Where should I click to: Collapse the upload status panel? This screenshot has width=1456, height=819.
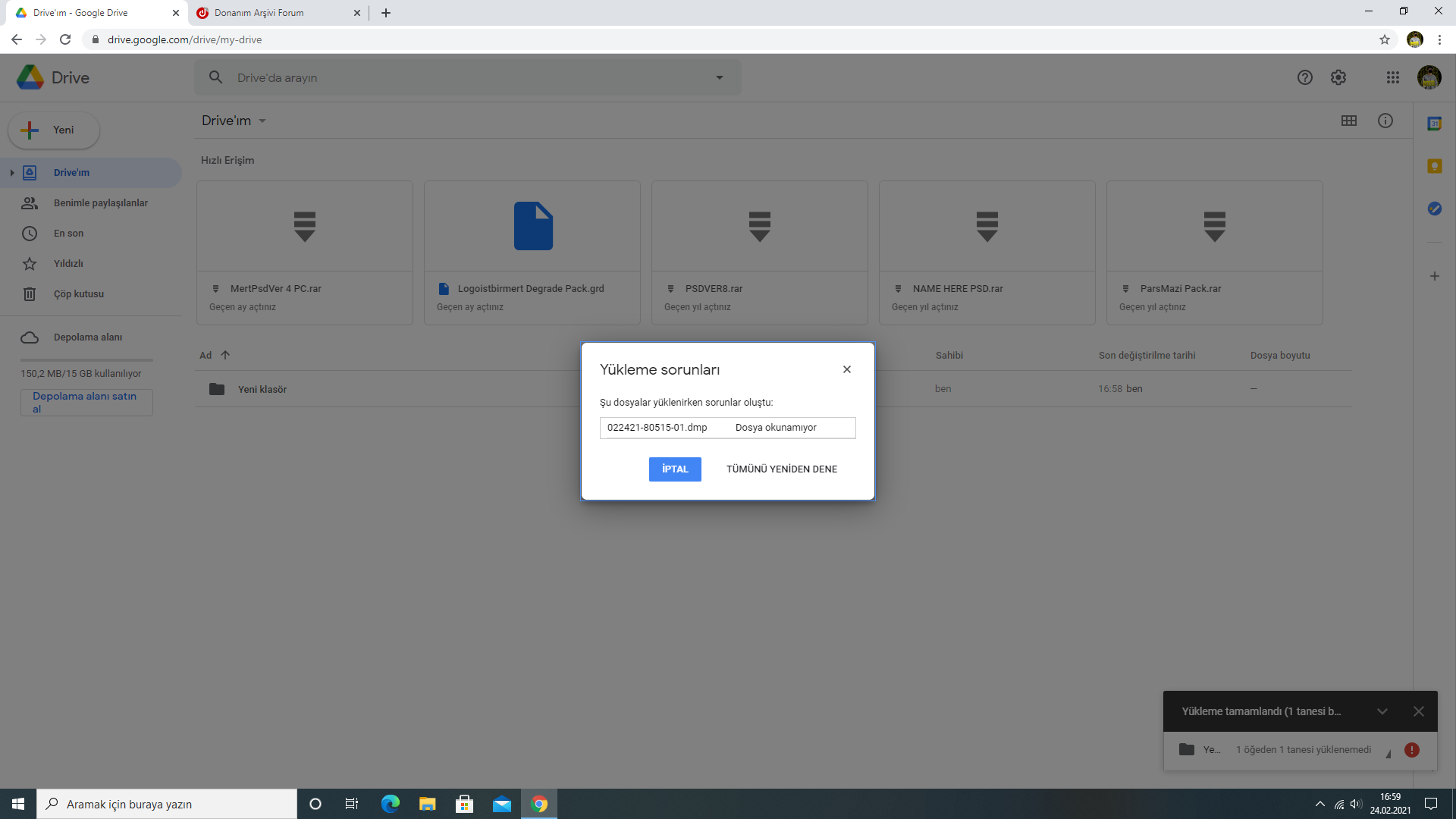1382,711
